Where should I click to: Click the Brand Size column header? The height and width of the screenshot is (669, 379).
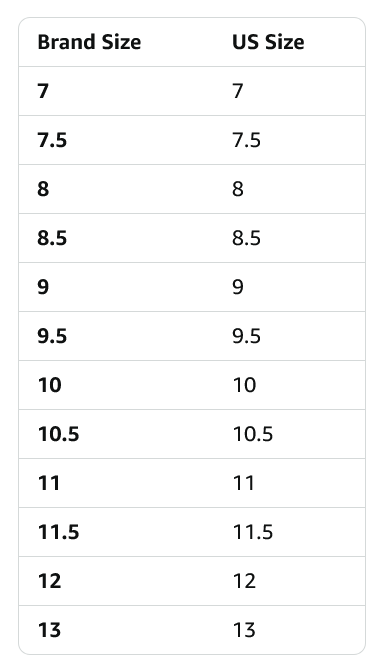(x=89, y=42)
